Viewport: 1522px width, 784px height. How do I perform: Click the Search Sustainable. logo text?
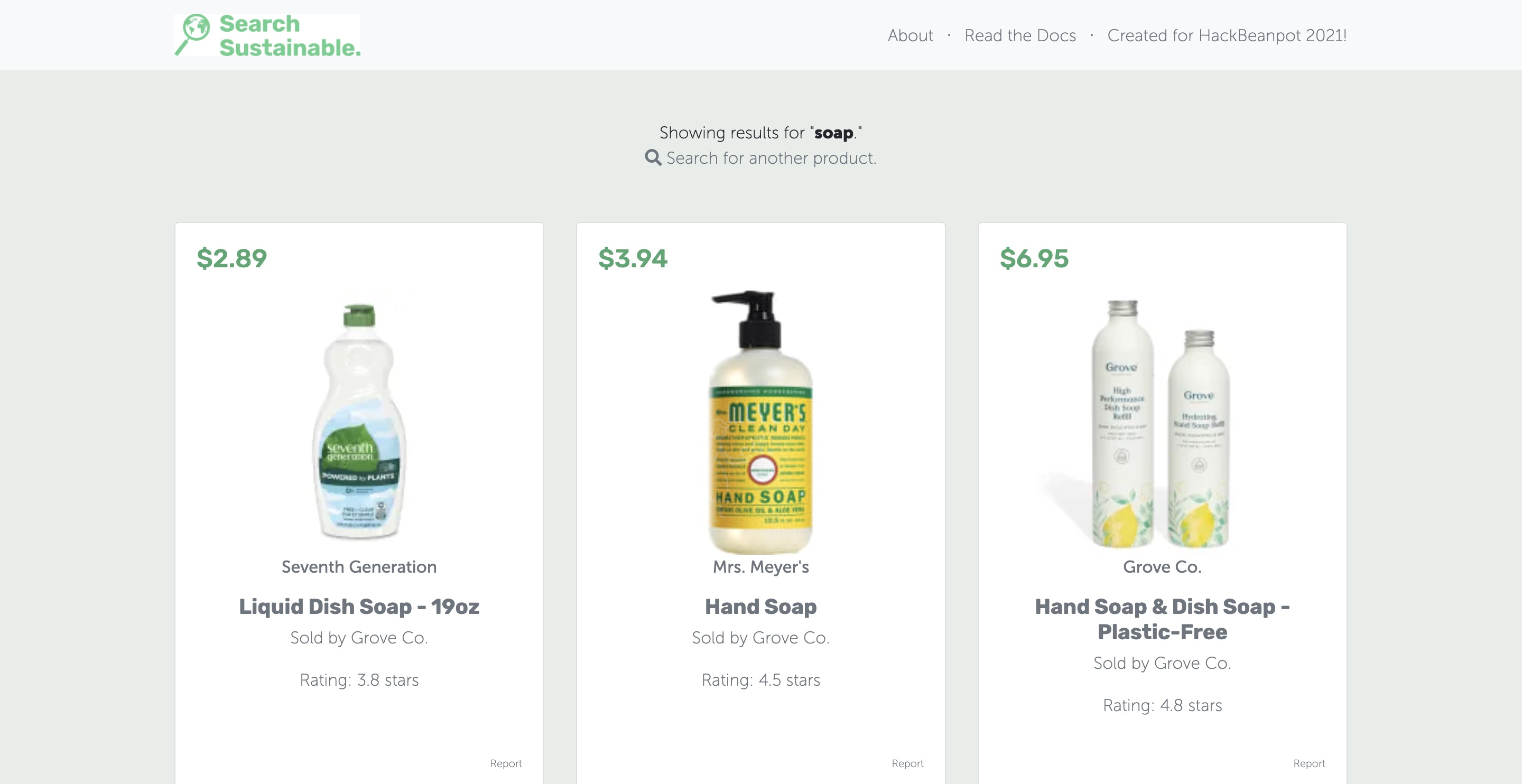pos(290,35)
